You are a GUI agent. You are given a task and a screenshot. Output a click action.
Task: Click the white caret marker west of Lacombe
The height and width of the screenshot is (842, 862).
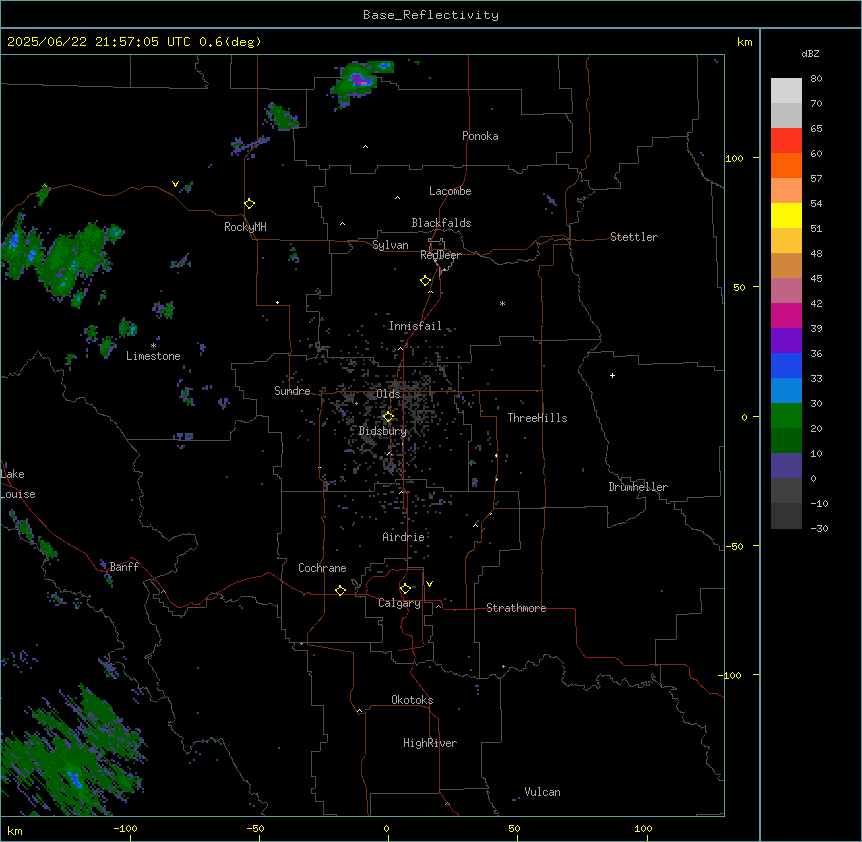click(397, 198)
